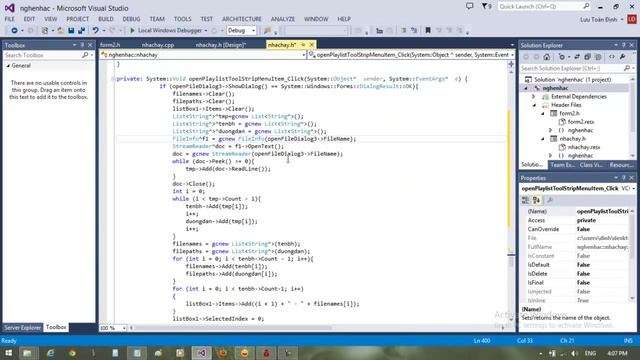Open Internet Explorer from the taskbar
640x360 pixels.
click(x=50, y=353)
